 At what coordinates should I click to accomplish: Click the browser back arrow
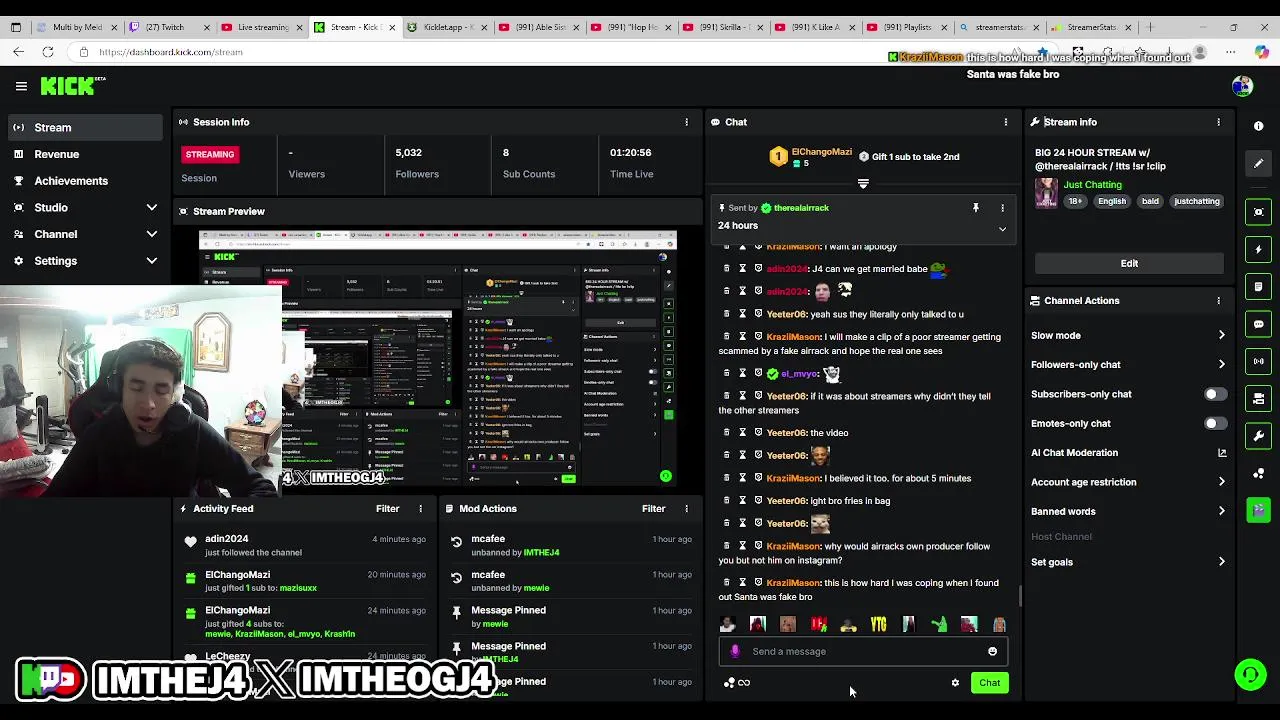click(x=18, y=52)
